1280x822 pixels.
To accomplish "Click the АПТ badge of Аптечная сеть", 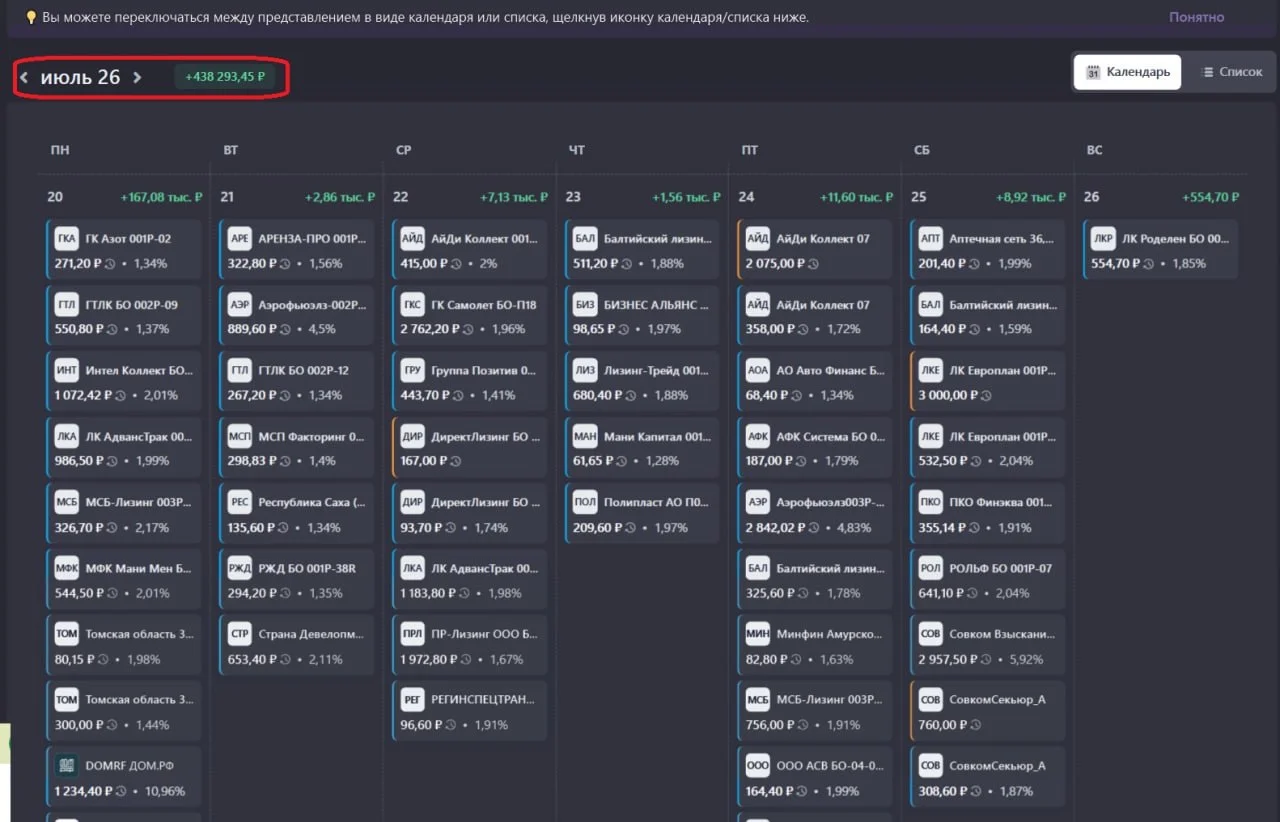I will tap(931, 239).
